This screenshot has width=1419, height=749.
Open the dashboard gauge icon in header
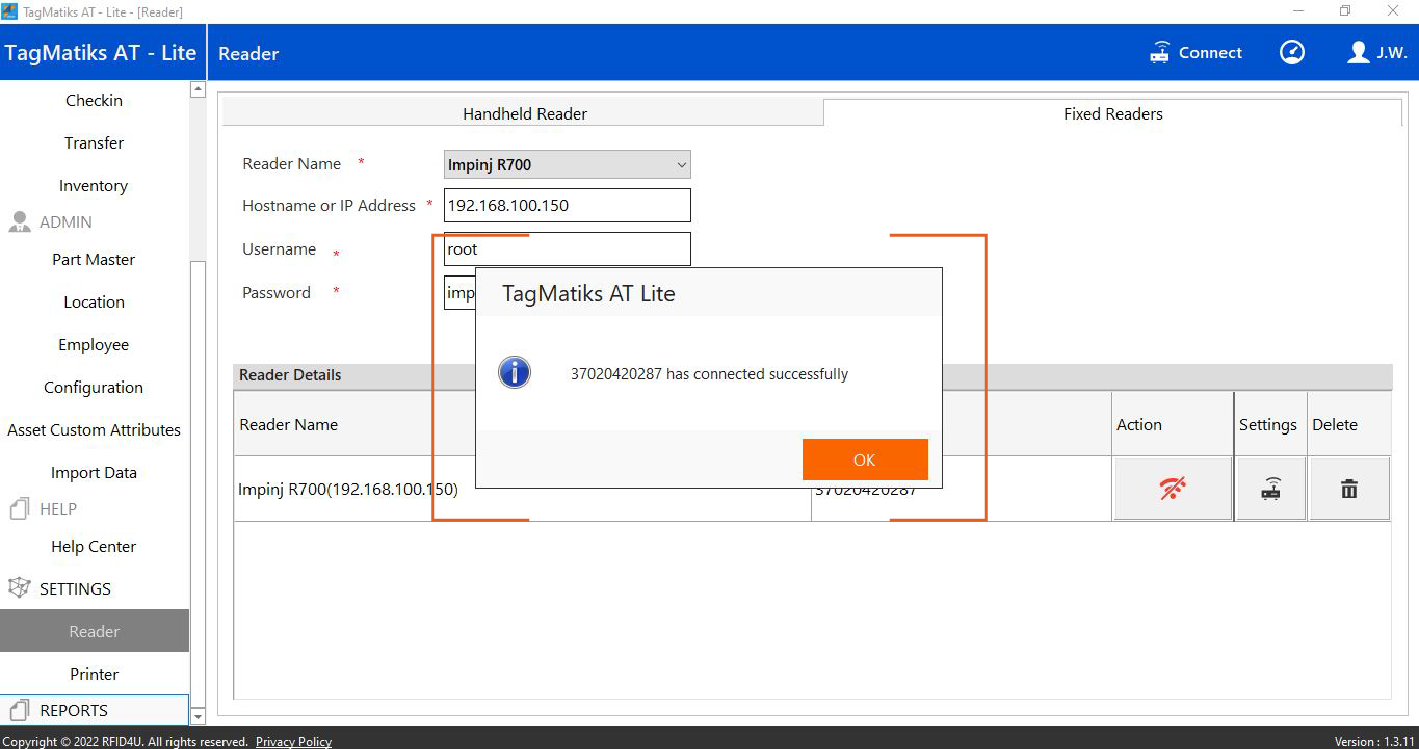tap(1292, 53)
